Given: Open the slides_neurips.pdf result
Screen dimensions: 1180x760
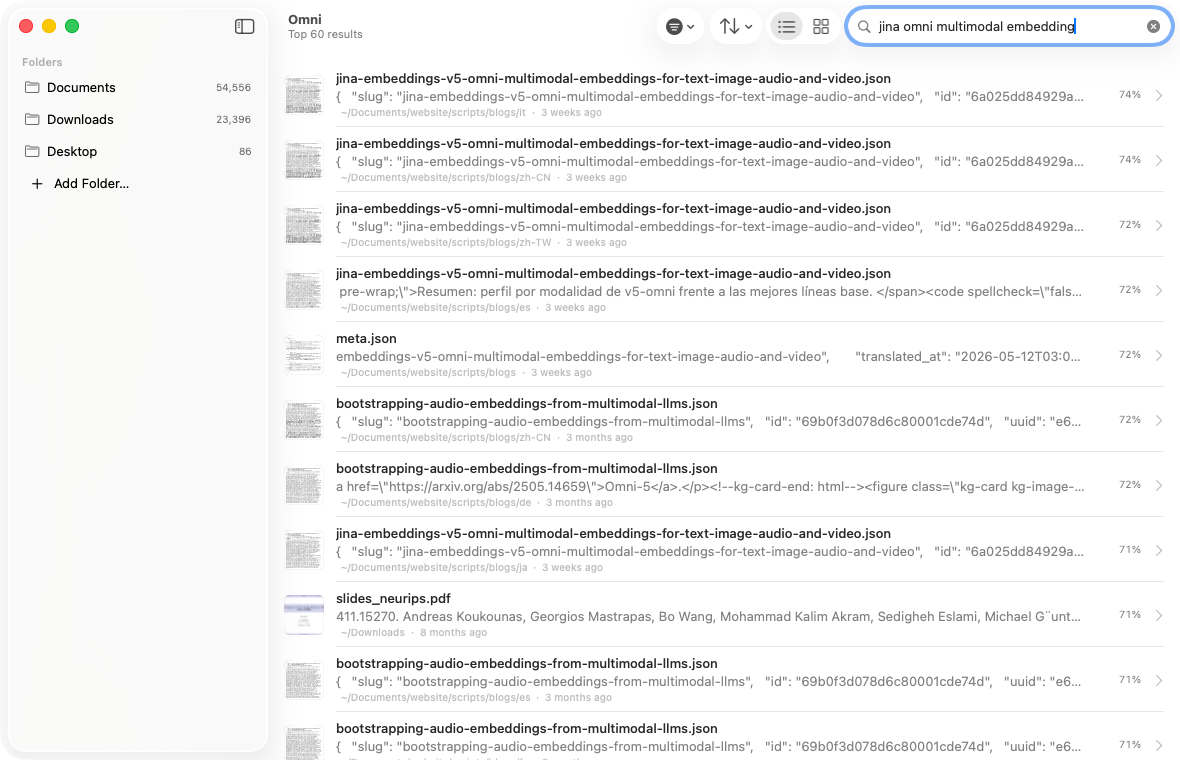Looking at the screenshot, I should (x=724, y=615).
